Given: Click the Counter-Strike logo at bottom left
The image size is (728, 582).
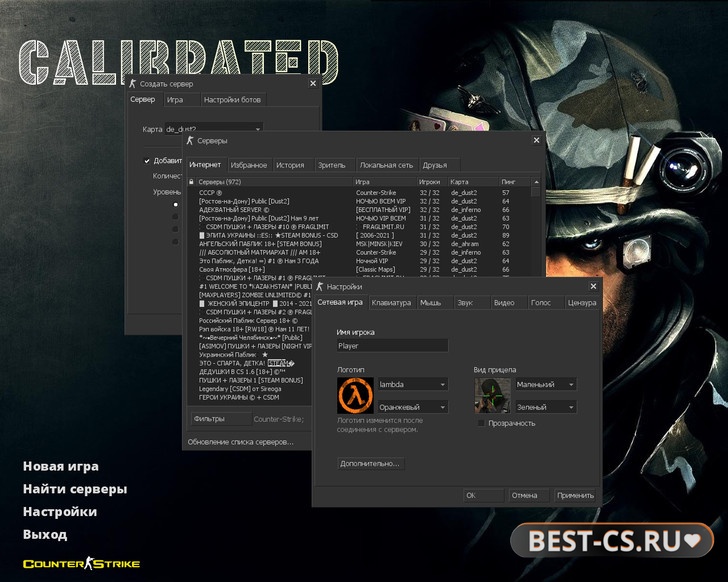Looking at the screenshot, I should (x=81, y=563).
